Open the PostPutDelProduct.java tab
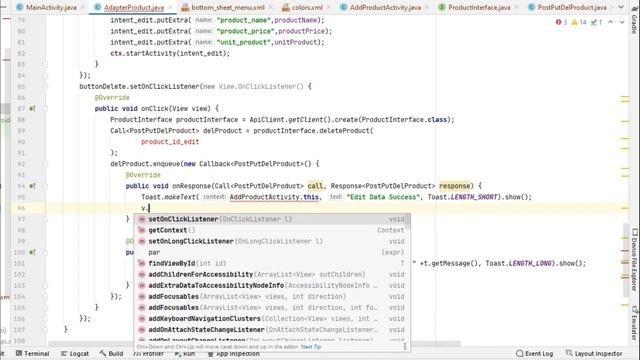640x360 pixels. [571, 7]
